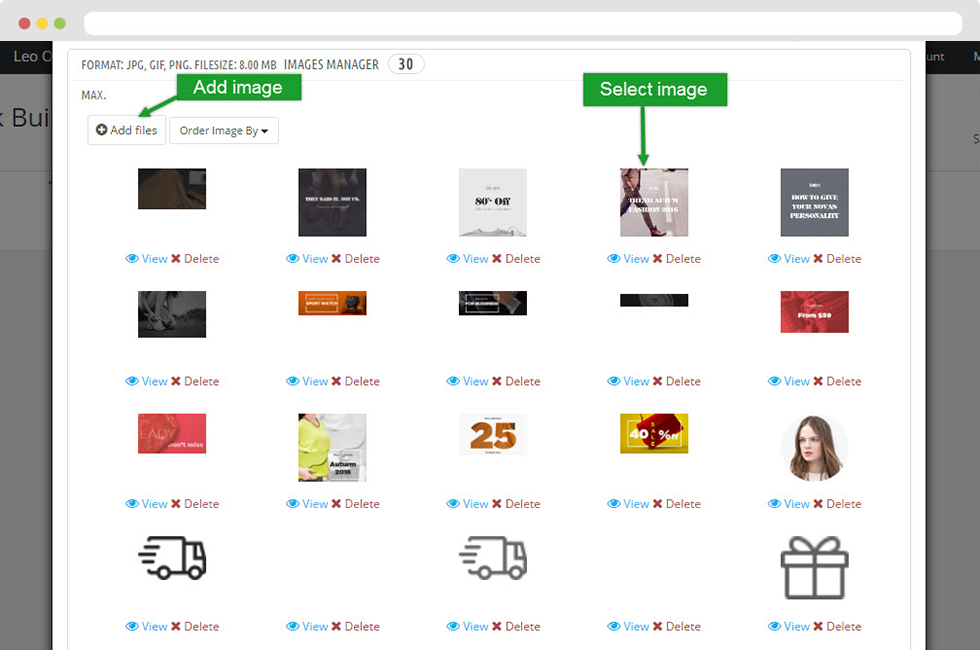Viewport: 980px width, 650px height.
Task: View the grayscale shoe-tying image
Action: (x=146, y=381)
